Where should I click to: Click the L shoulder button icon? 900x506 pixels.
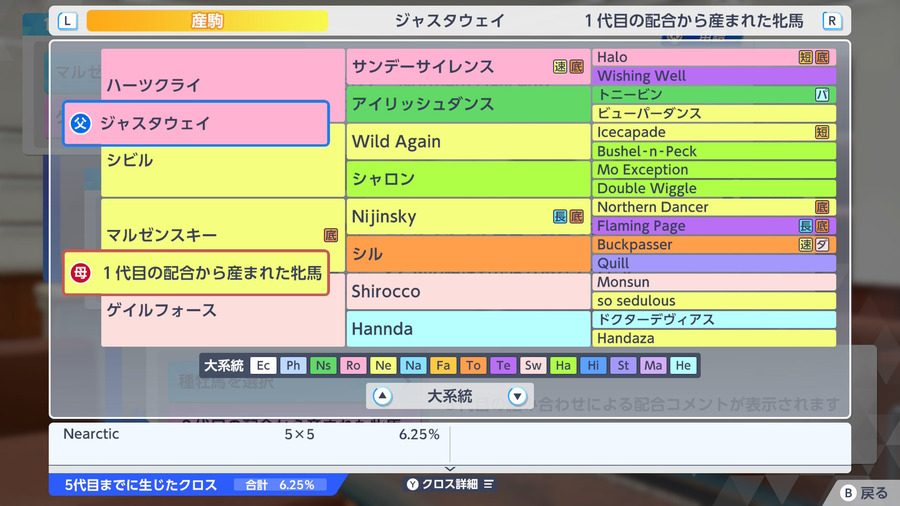(x=67, y=21)
